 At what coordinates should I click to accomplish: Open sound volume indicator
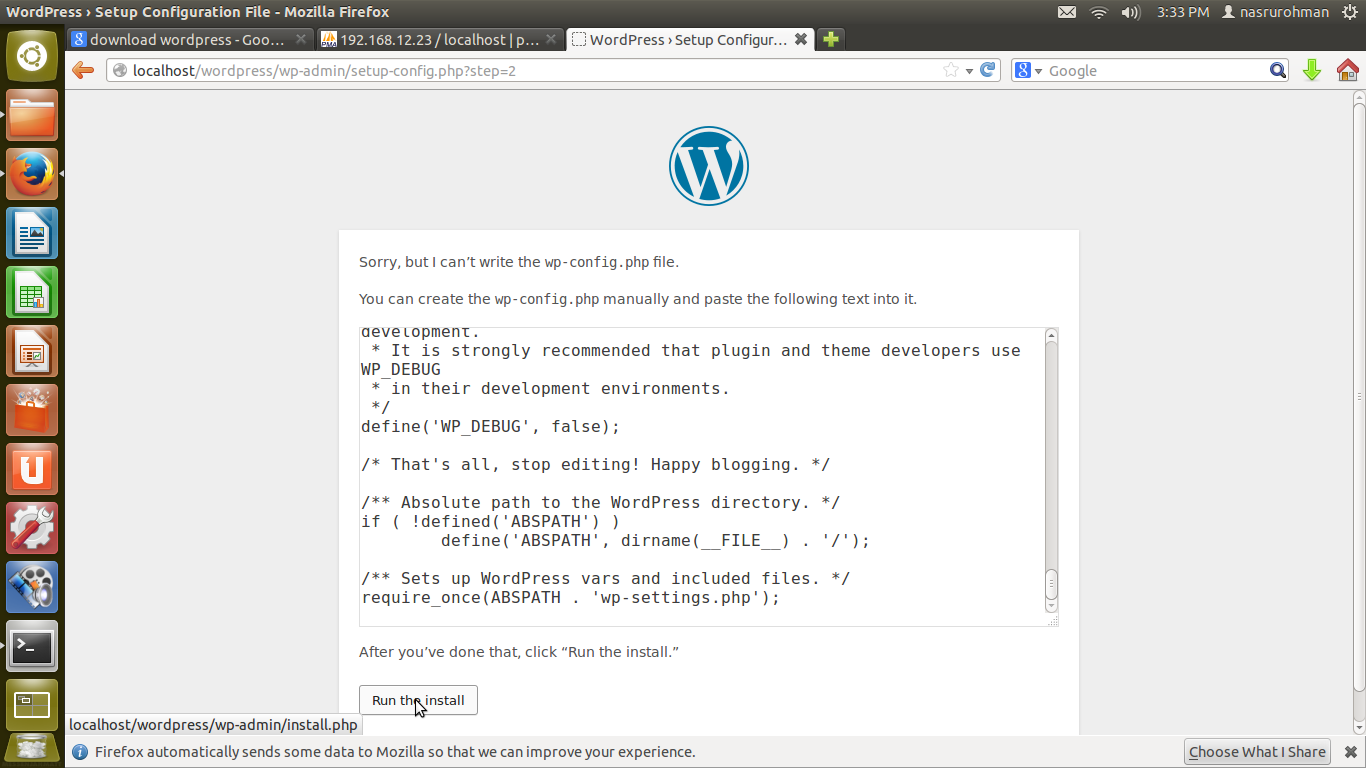1131,12
